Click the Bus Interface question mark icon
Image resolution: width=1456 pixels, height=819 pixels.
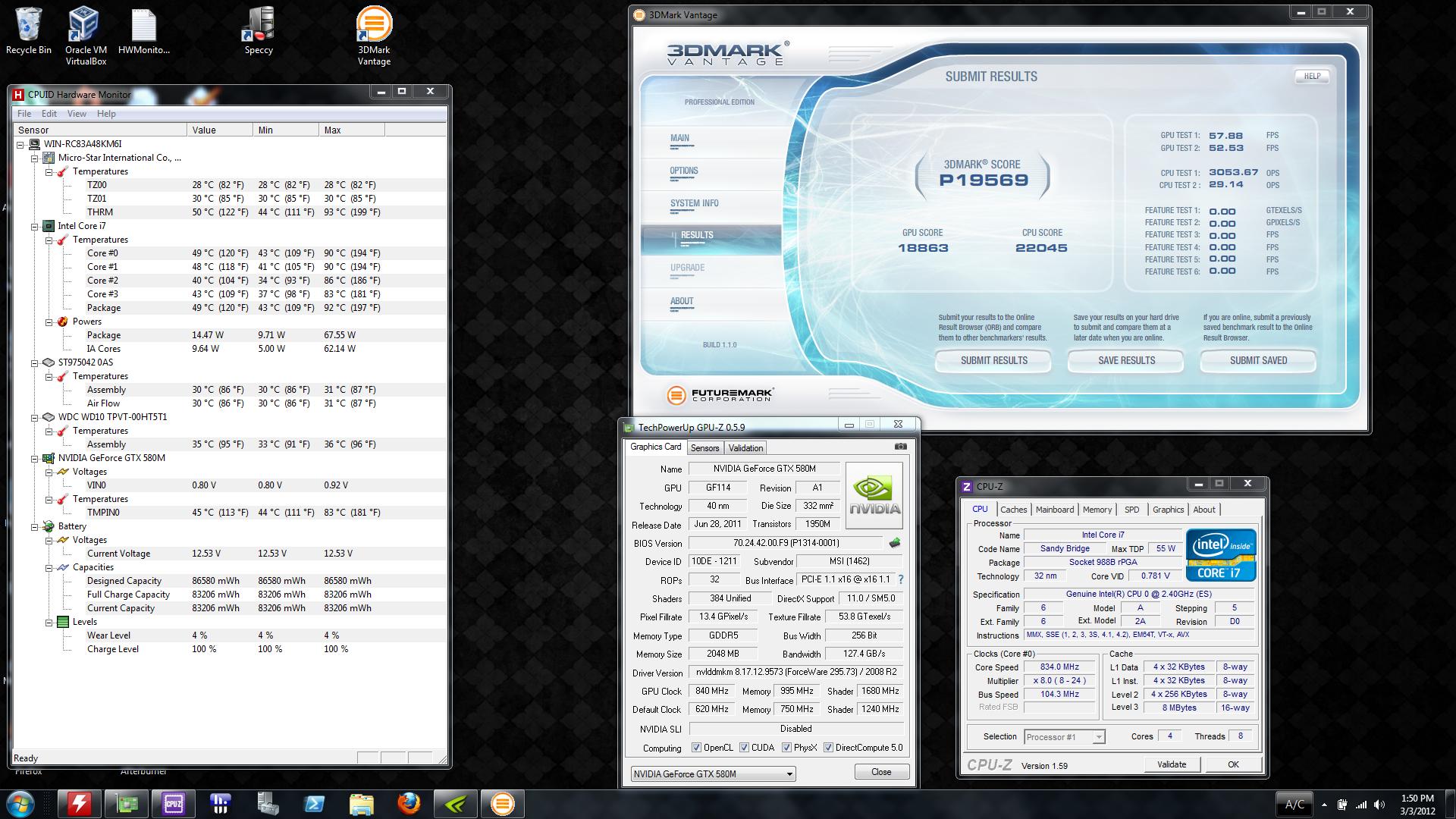pyautogui.click(x=901, y=579)
